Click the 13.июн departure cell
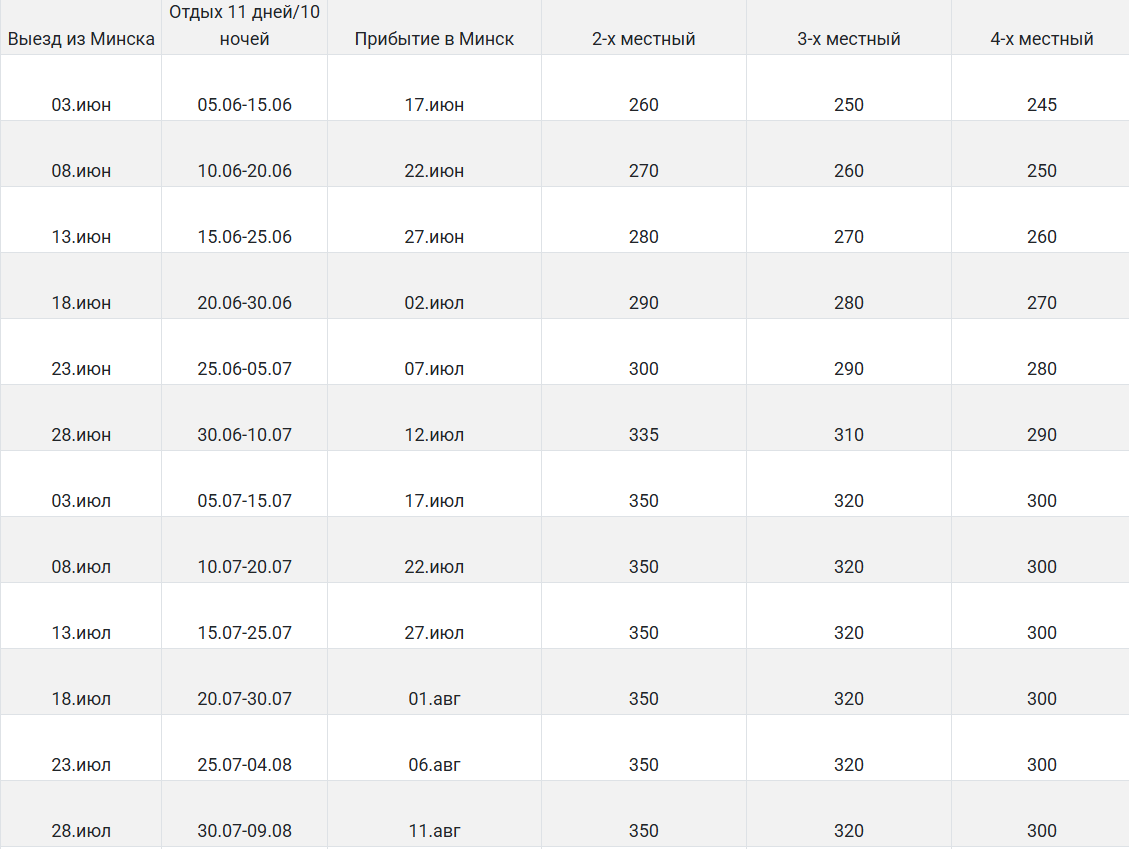1129x849 pixels. (81, 237)
